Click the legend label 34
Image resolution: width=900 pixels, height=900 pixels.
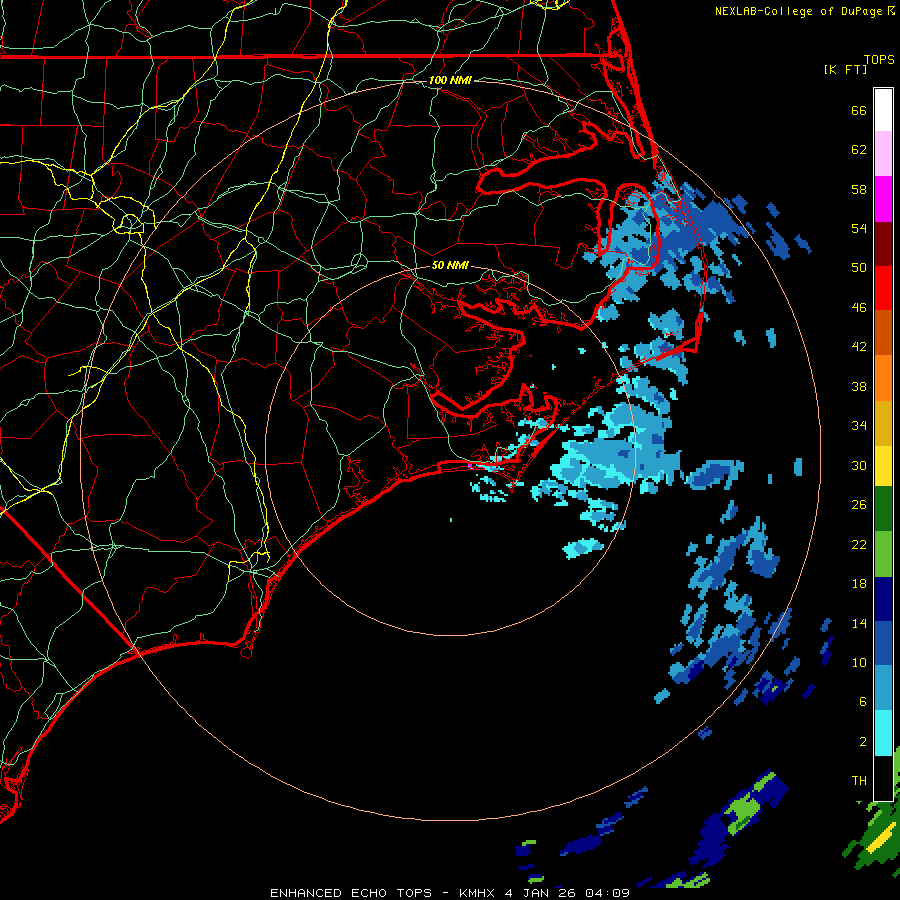[x=859, y=426]
